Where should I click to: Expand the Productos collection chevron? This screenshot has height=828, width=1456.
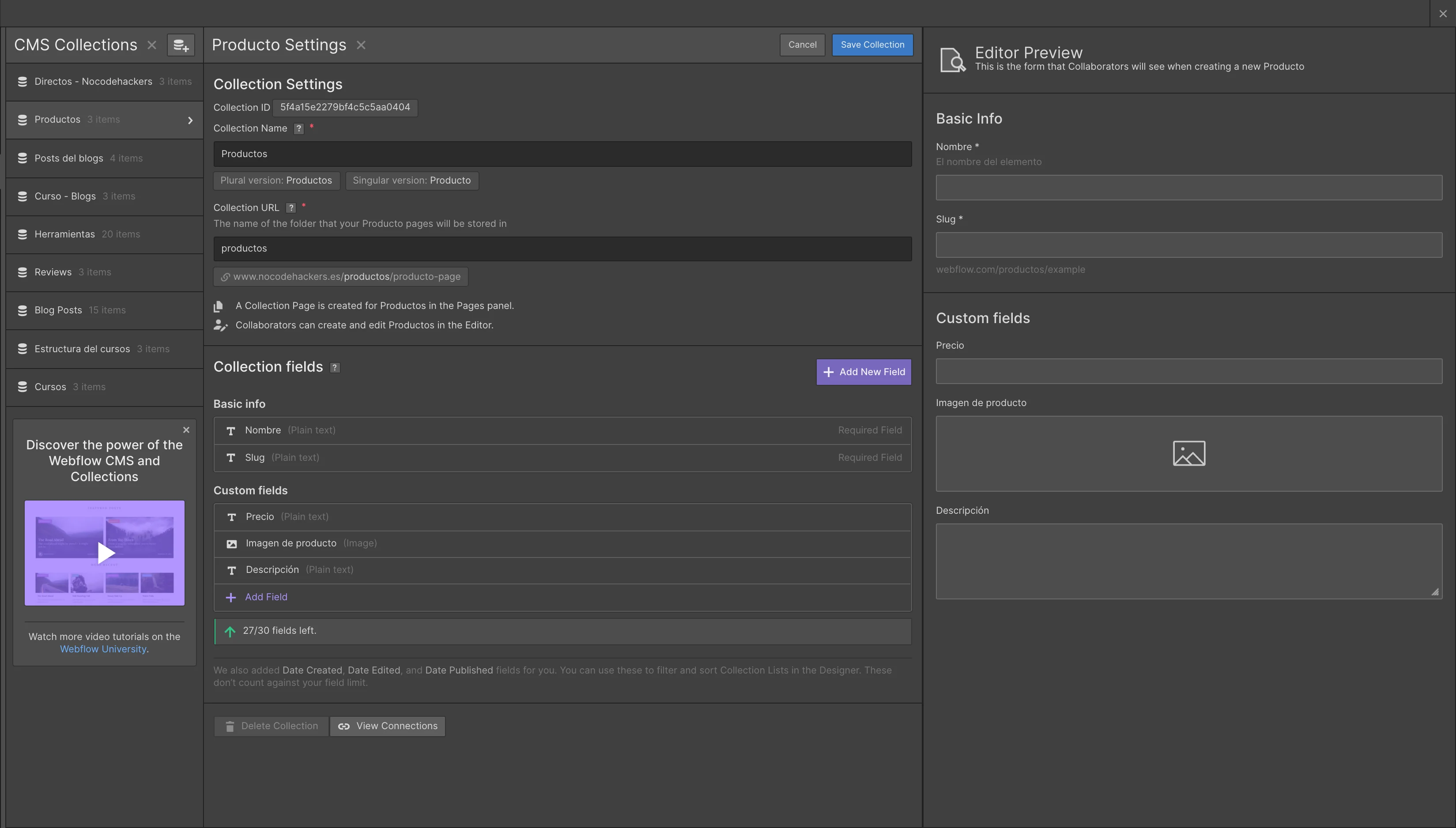pos(190,120)
